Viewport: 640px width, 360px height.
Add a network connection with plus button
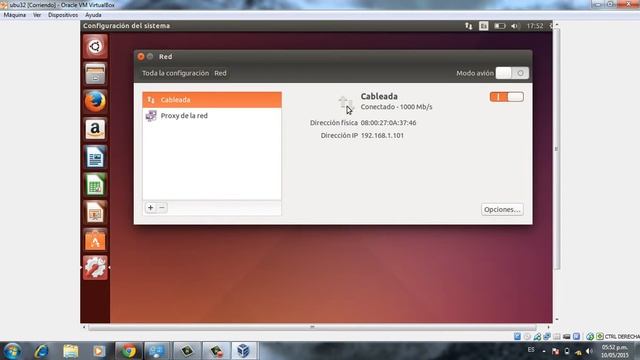151,208
